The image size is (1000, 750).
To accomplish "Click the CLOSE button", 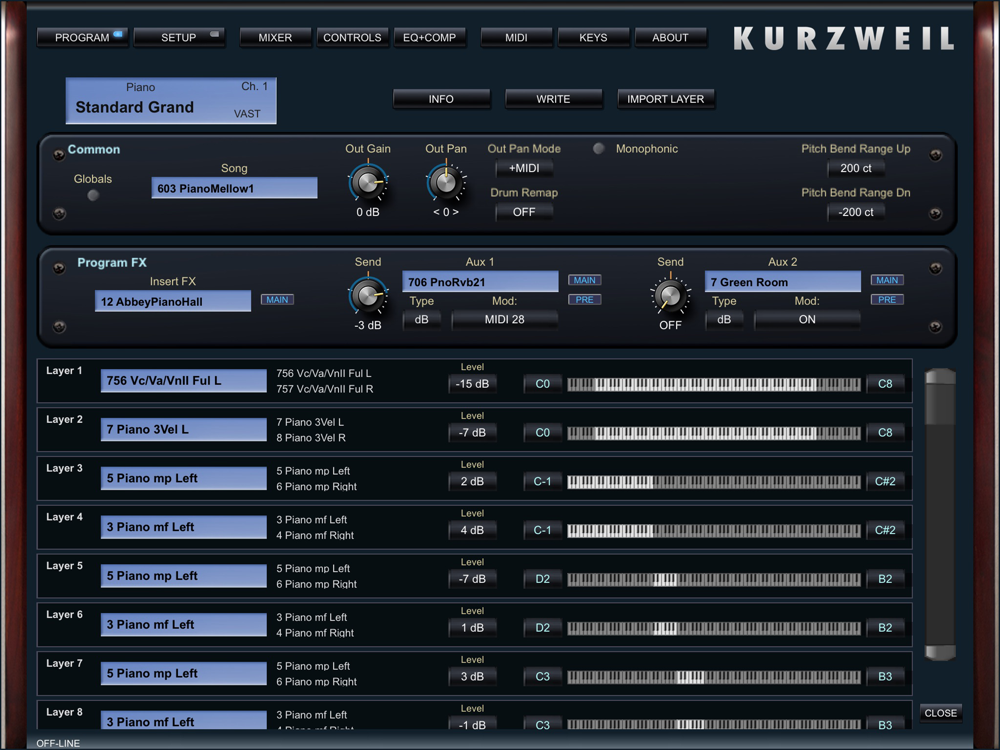I will pos(941,713).
